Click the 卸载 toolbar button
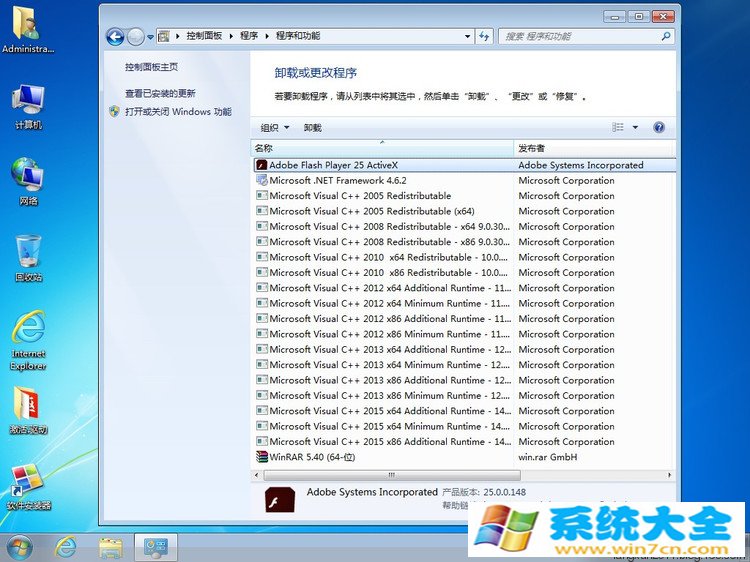The width and height of the screenshot is (750, 562). point(312,128)
